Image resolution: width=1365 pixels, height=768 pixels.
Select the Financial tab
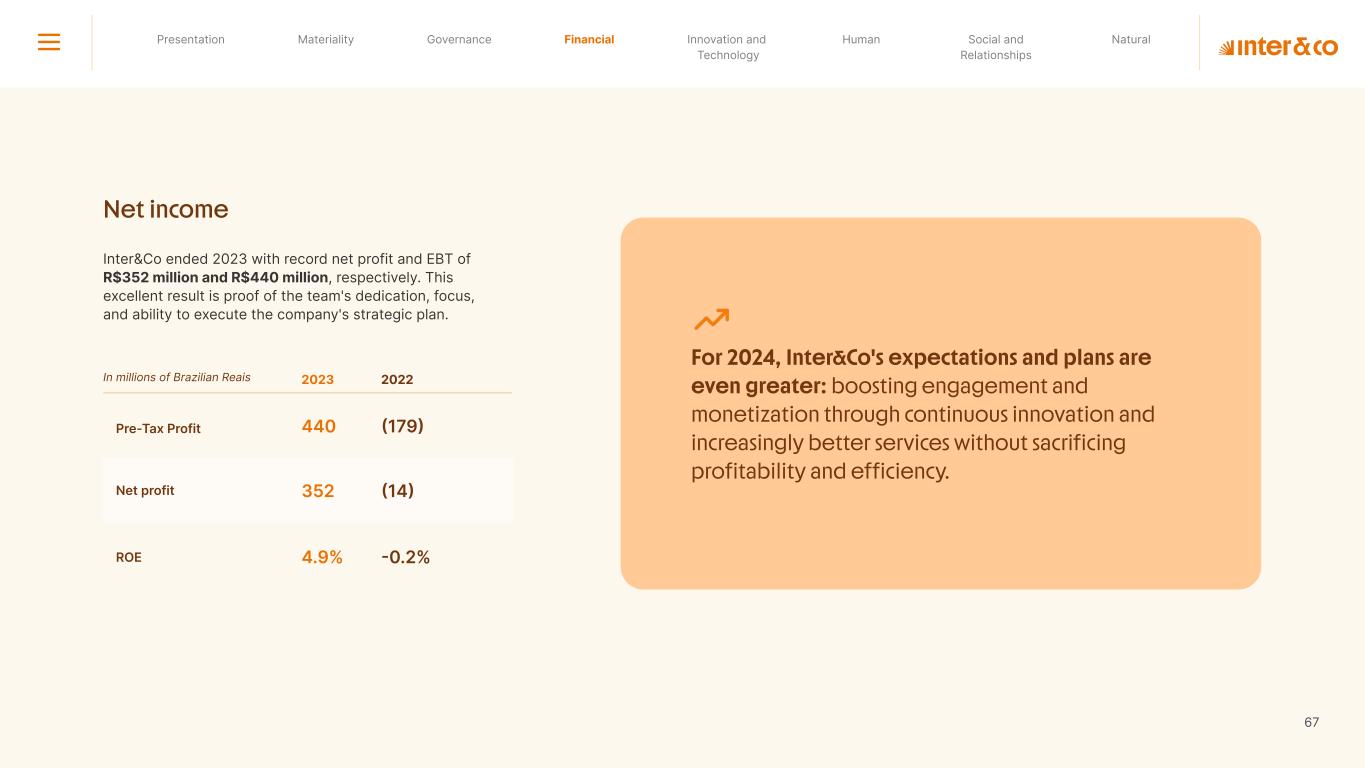[x=589, y=40]
